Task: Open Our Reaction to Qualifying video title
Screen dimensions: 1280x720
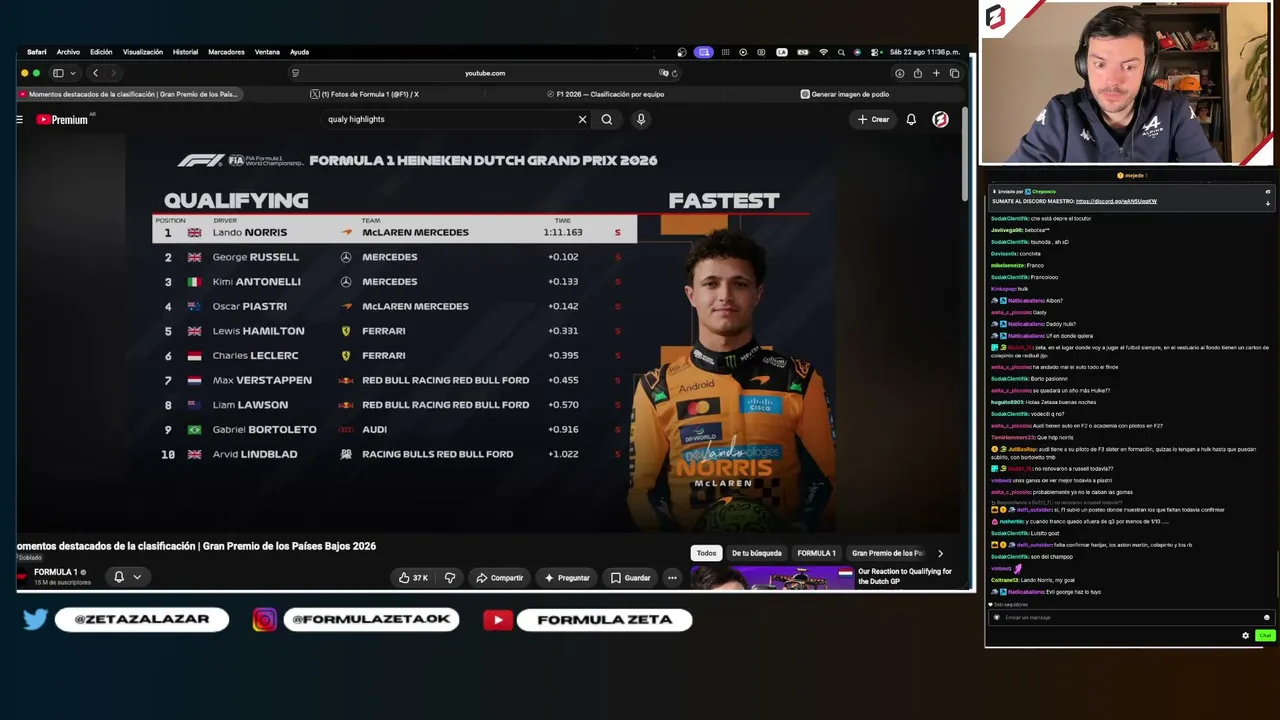Action: (905, 576)
